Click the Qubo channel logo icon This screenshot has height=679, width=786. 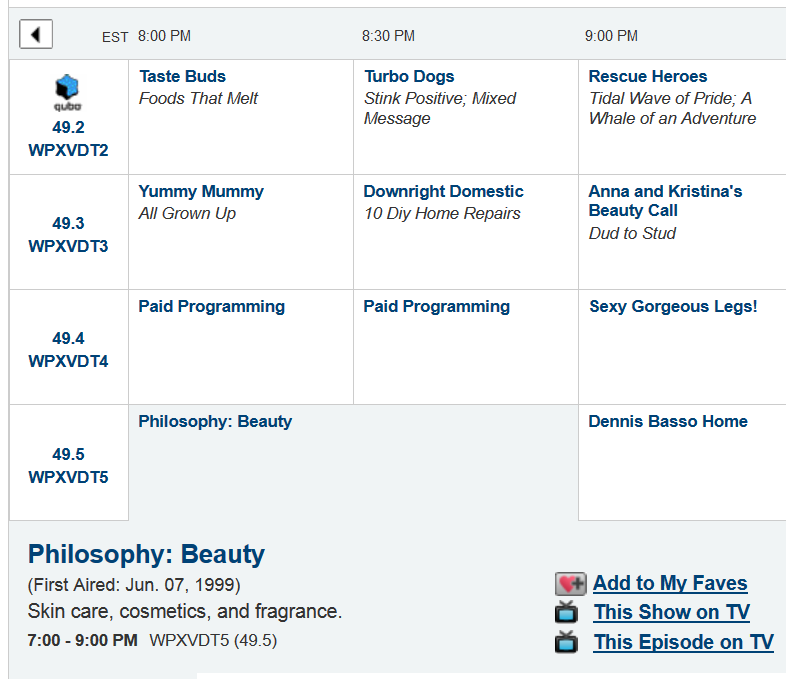[x=68, y=92]
